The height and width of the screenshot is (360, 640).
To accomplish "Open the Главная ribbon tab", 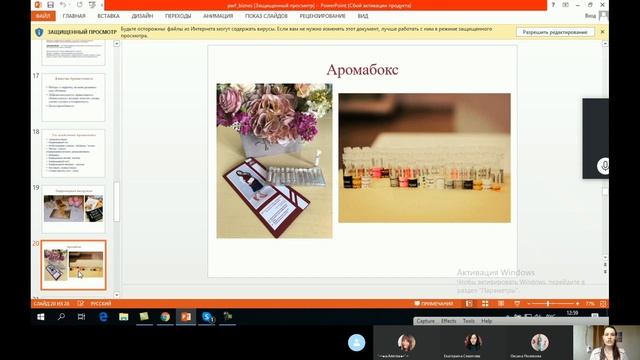I will 74,16.
